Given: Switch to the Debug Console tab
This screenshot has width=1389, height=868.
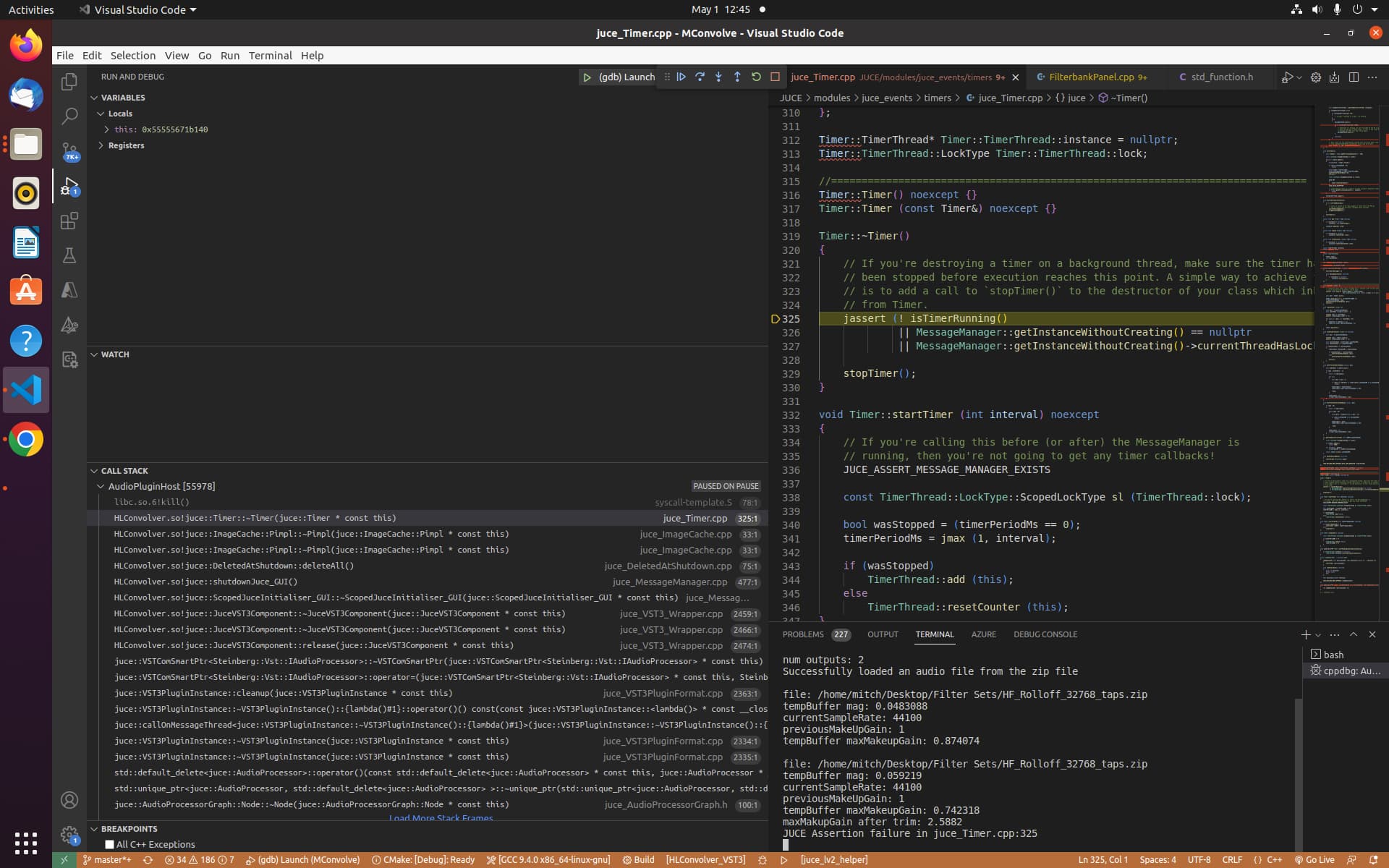Looking at the screenshot, I should click(x=1045, y=634).
